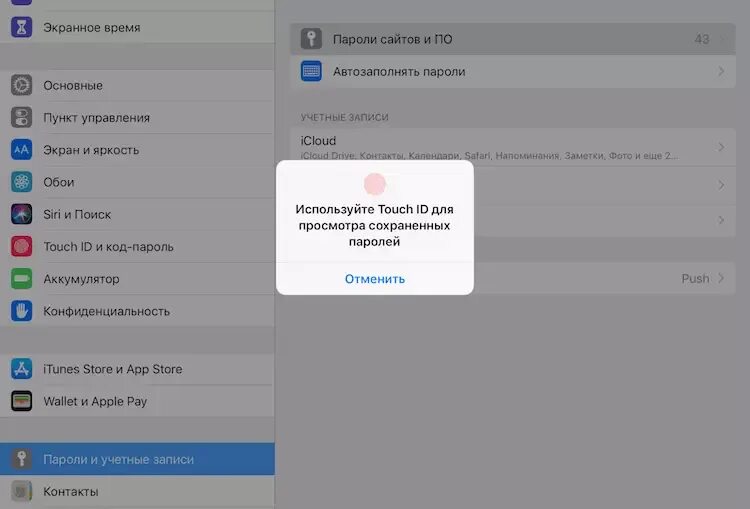This screenshot has width=750, height=509.
Task: Open Конфиденциальность hand icon
Action: click(22, 311)
